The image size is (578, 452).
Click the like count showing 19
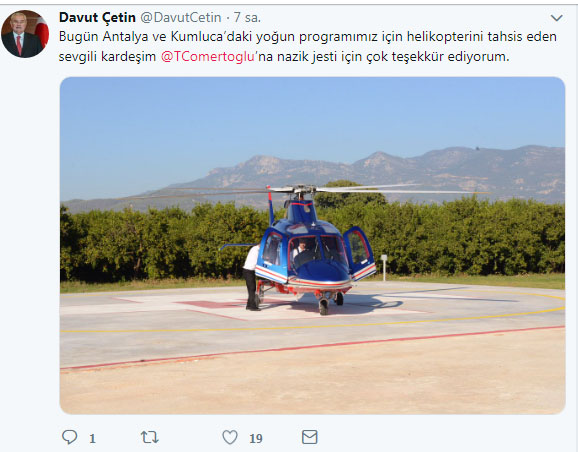click(256, 438)
